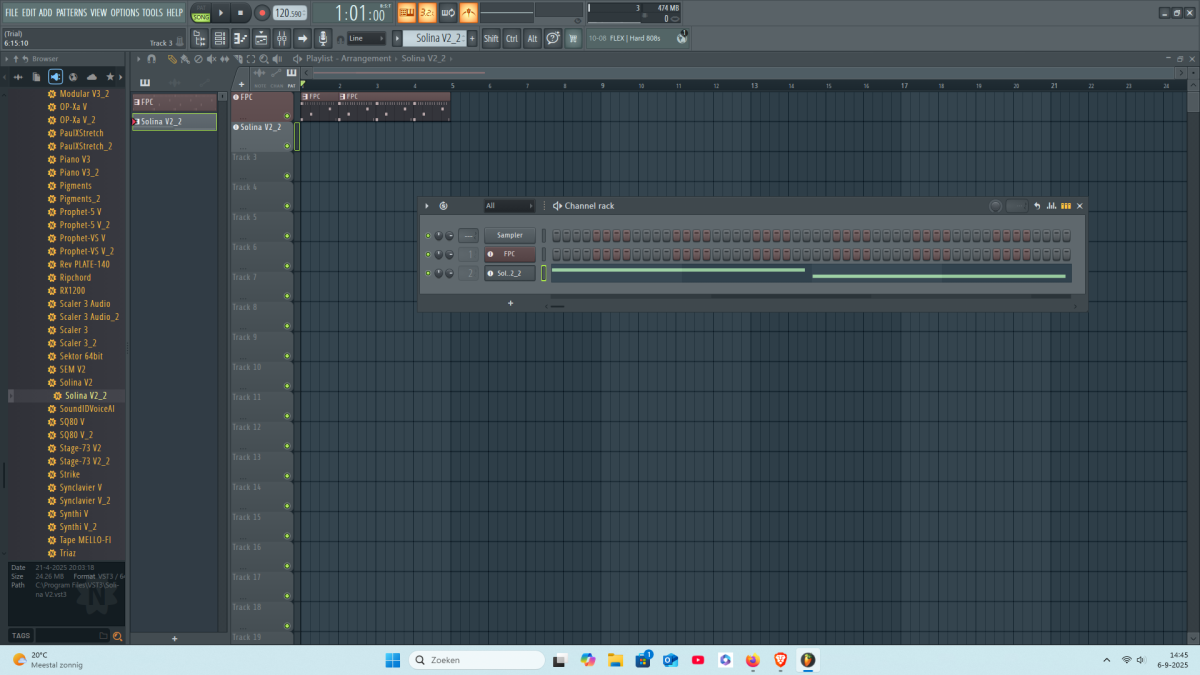The image size is (1200, 675).
Task: Open the OPTIONS menu
Action: click(x=125, y=12)
